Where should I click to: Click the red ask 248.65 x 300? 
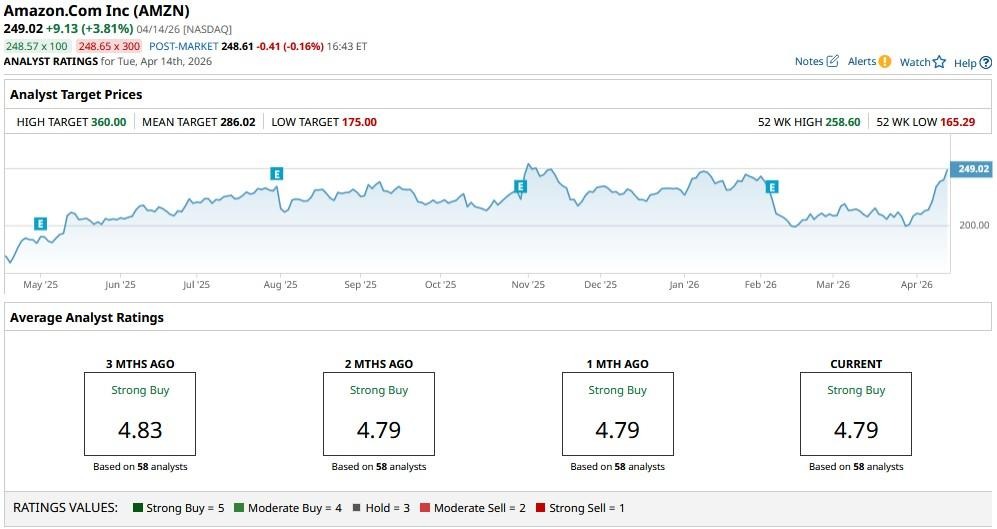[x=109, y=46]
